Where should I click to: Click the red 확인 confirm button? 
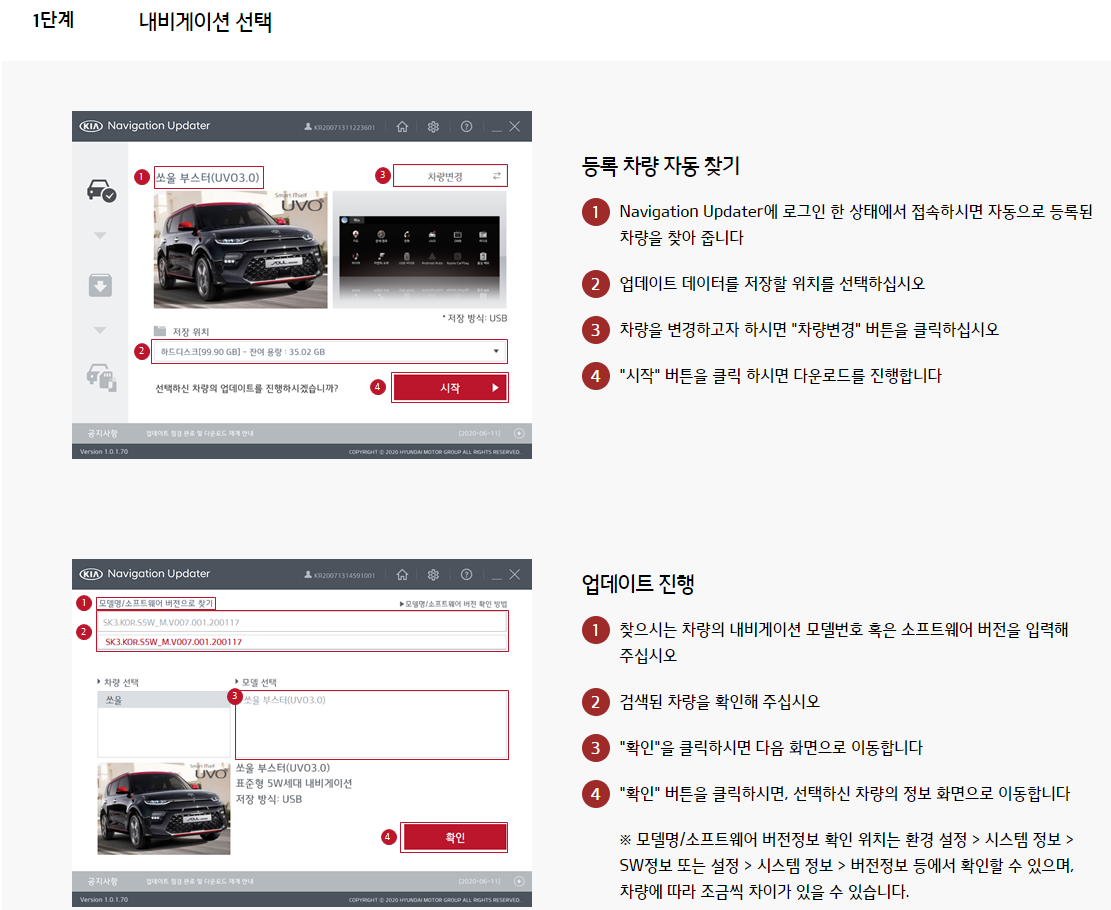point(455,837)
